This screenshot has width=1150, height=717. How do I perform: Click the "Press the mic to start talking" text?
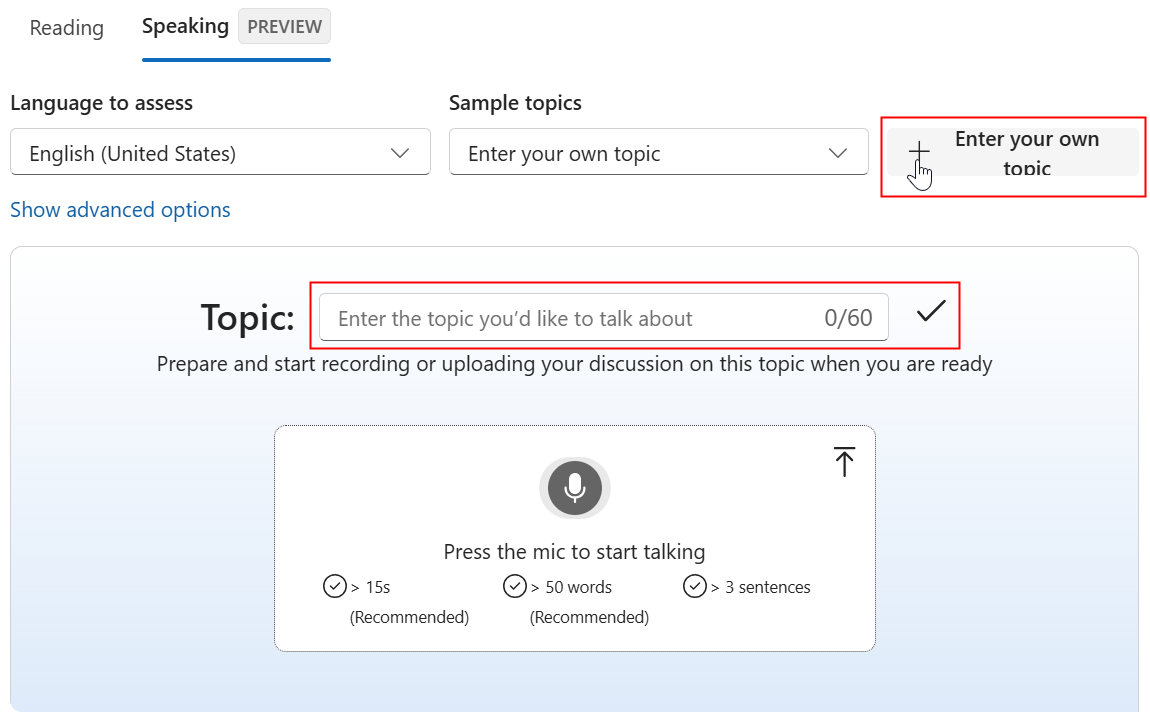(574, 552)
